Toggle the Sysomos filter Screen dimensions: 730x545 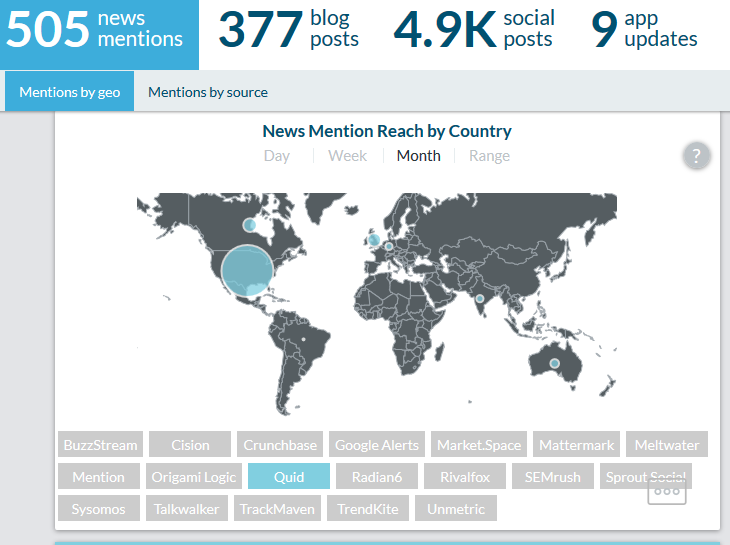(x=99, y=509)
